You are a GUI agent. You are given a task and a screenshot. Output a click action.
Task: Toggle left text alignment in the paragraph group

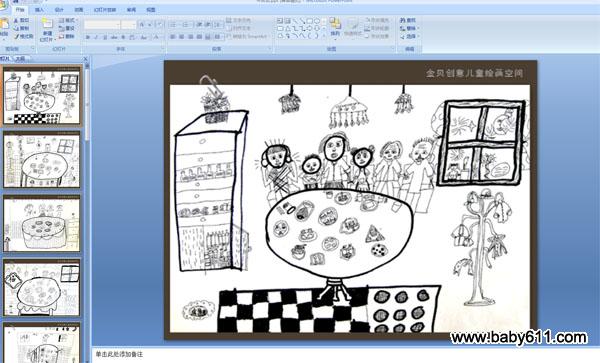point(173,37)
